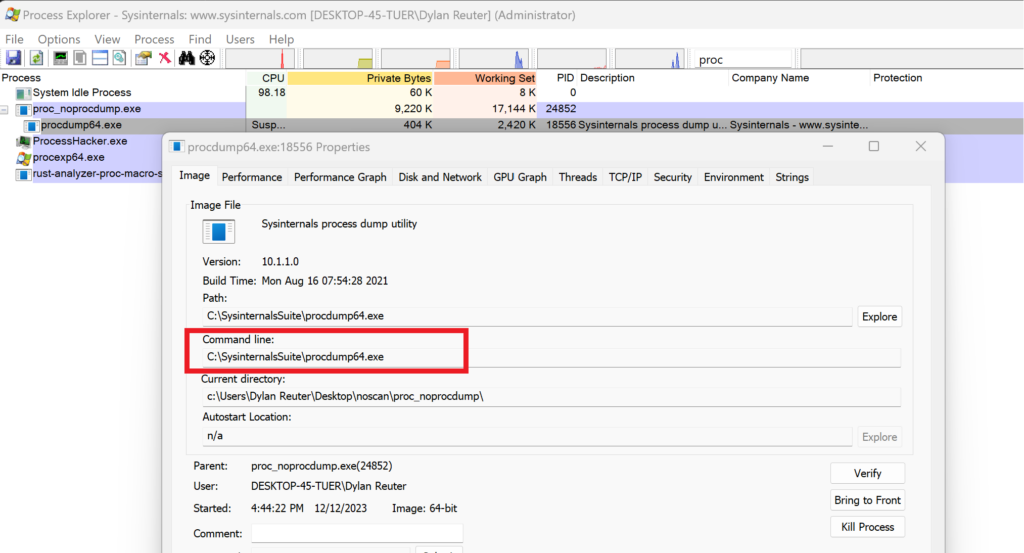
Task: Open the Performance Graph tab
Action: [x=340, y=177]
